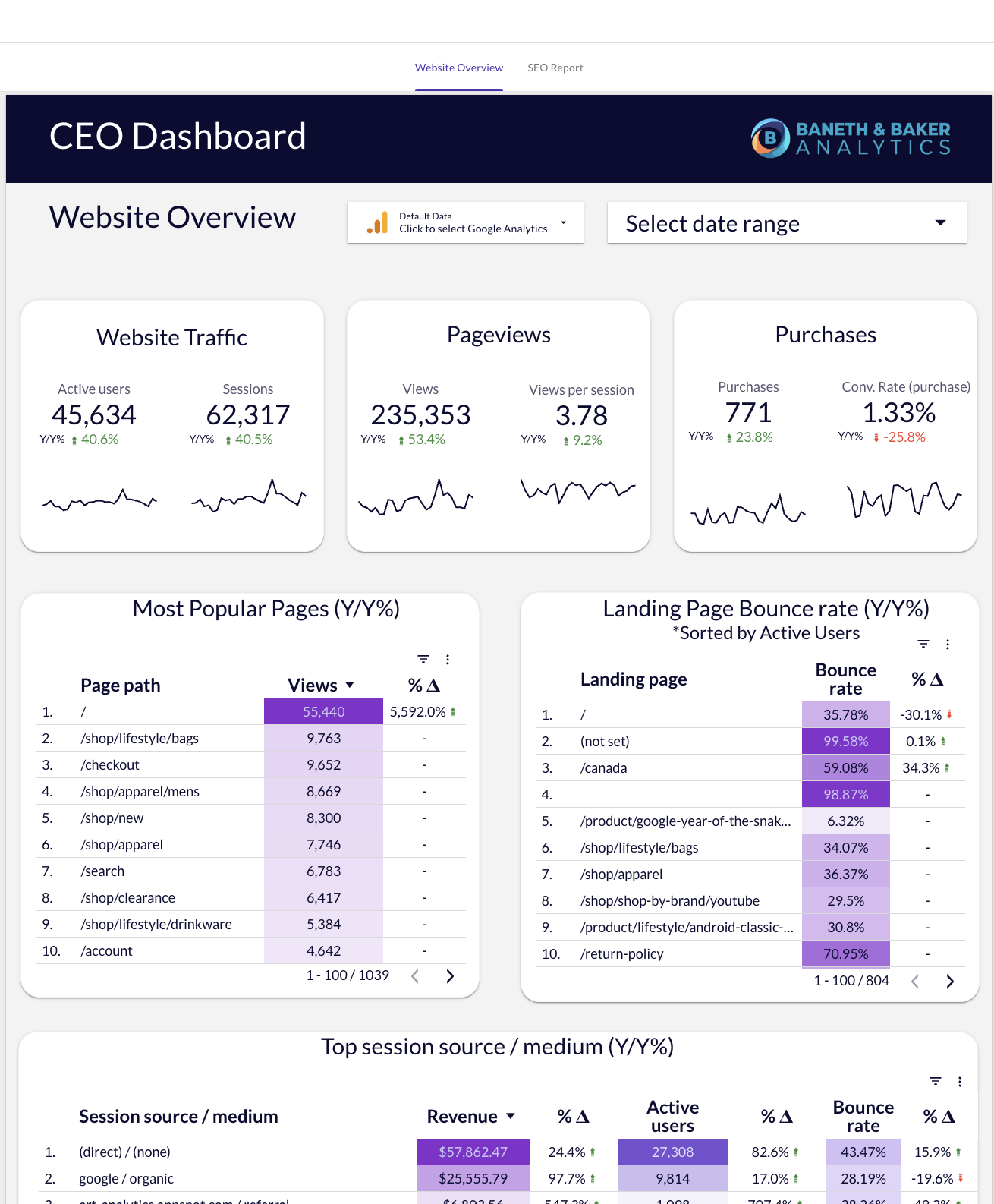Go to next page of Most Popular Pages
The height and width of the screenshot is (1204, 994).
[450, 976]
